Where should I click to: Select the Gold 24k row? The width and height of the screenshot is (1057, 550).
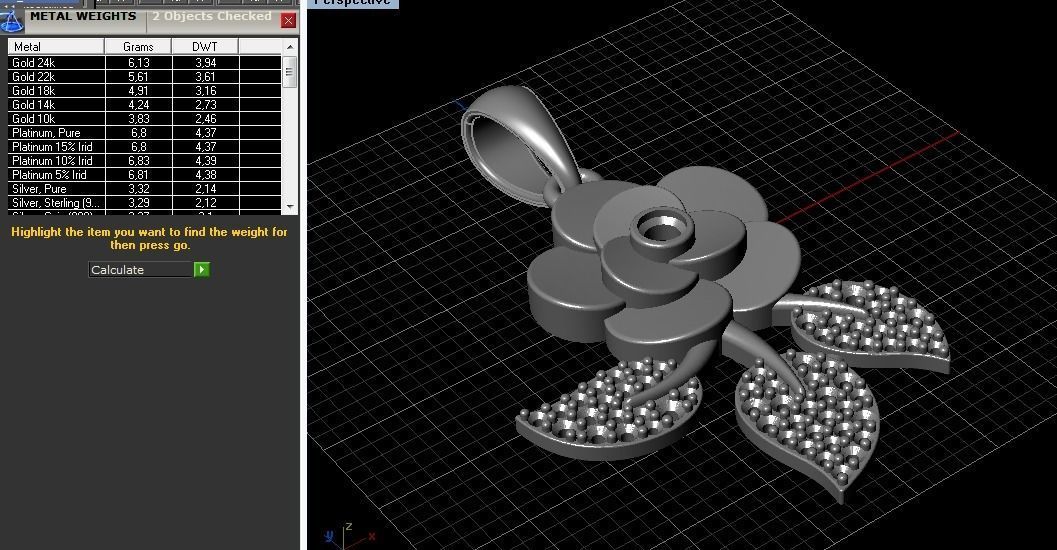145,63
